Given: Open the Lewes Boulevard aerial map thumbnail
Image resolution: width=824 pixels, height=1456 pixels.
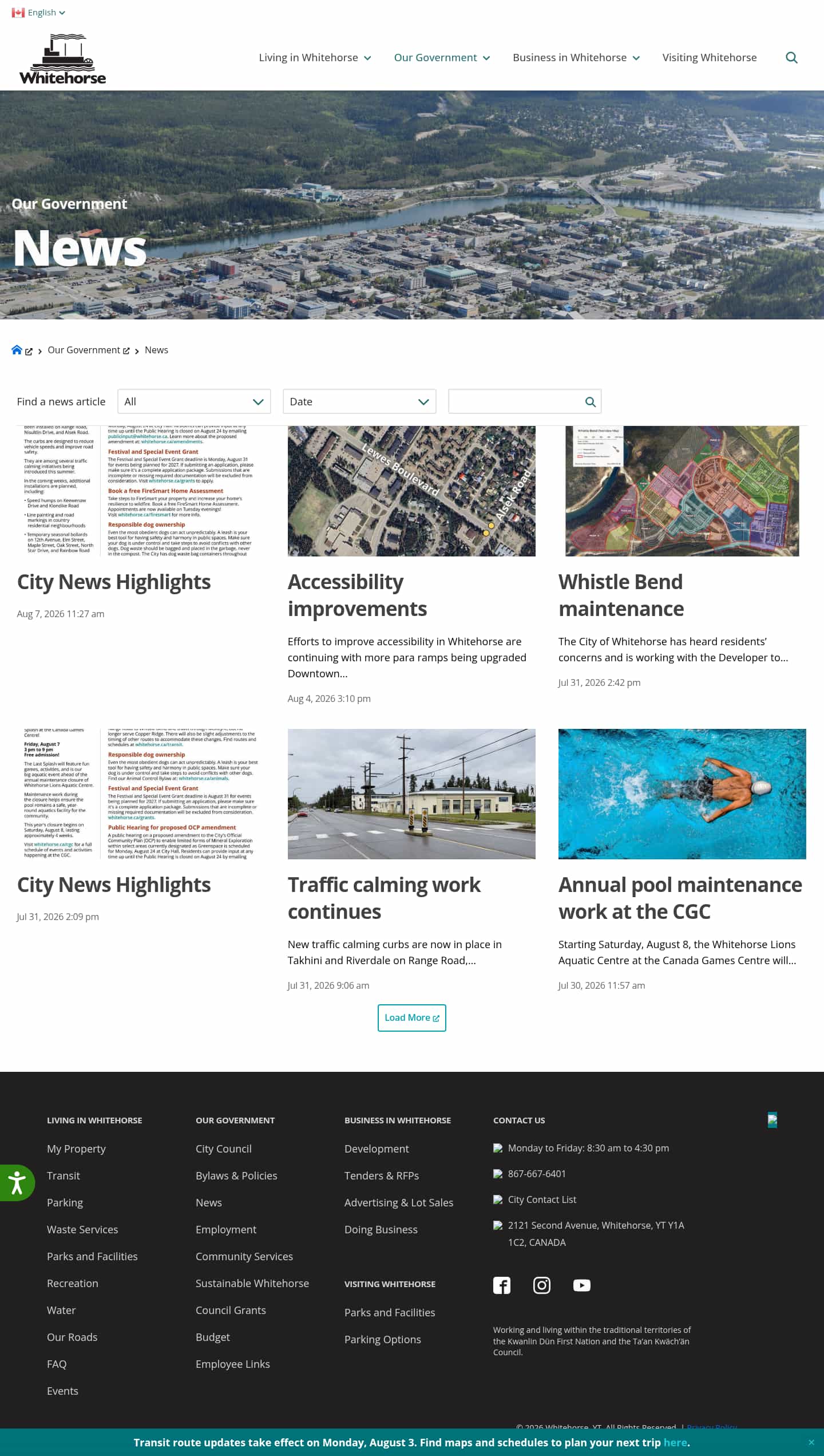Looking at the screenshot, I should pos(411,491).
